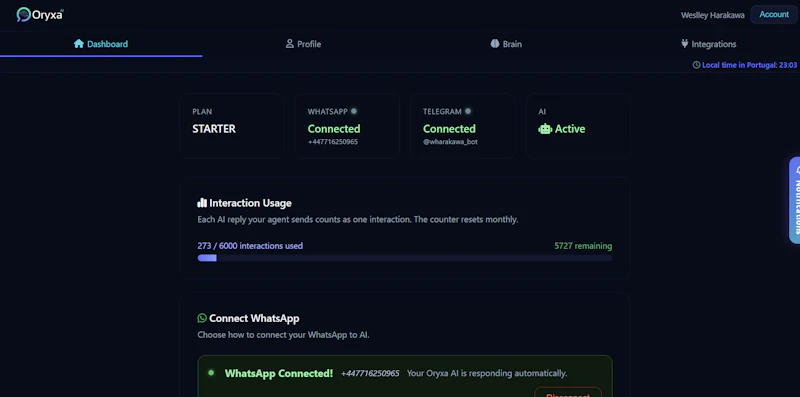Click the Disconnect button
The width and height of the screenshot is (800, 397).
(x=568, y=393)
